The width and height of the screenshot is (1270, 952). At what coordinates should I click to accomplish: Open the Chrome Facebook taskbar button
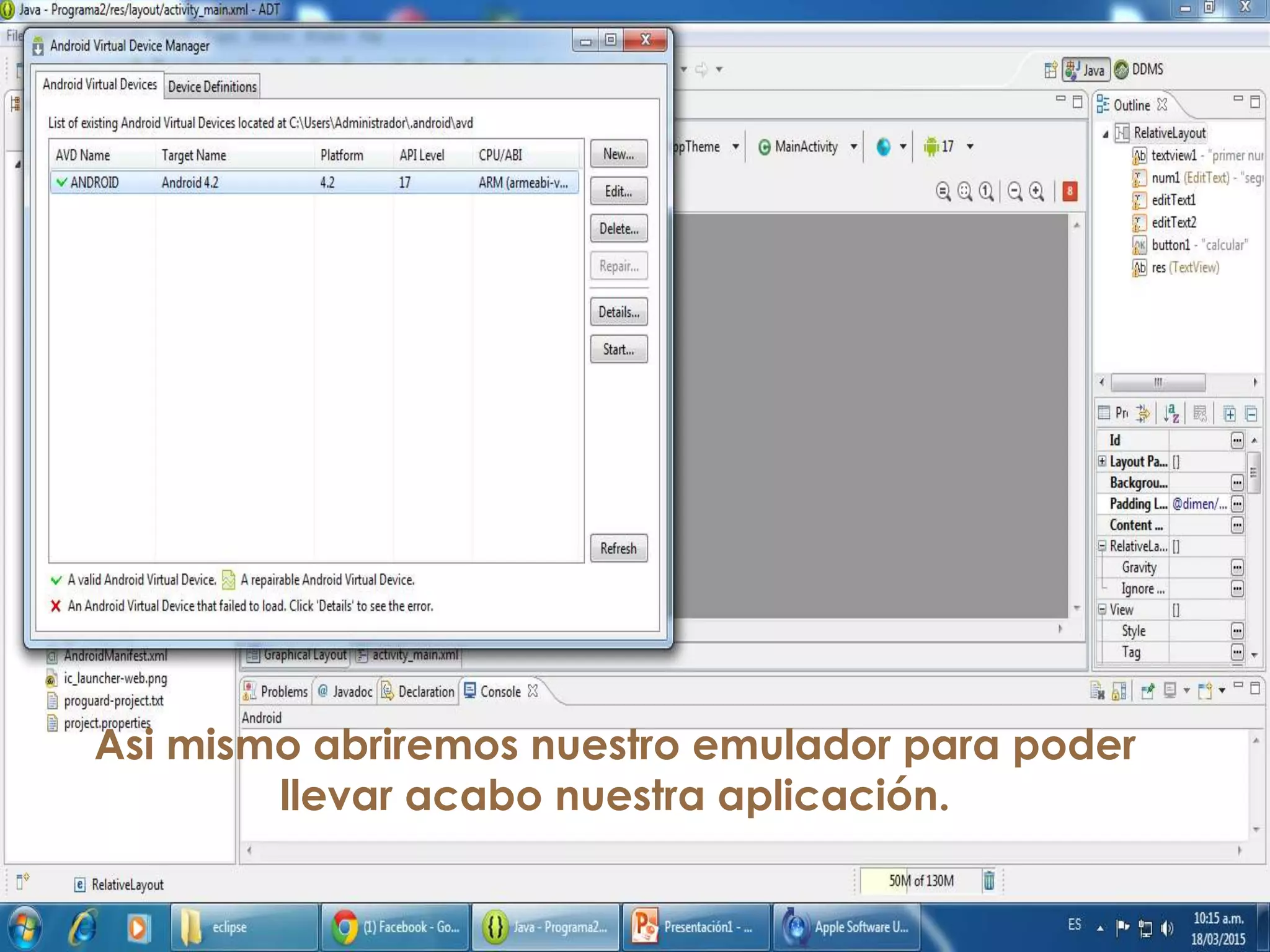[395, 927]
